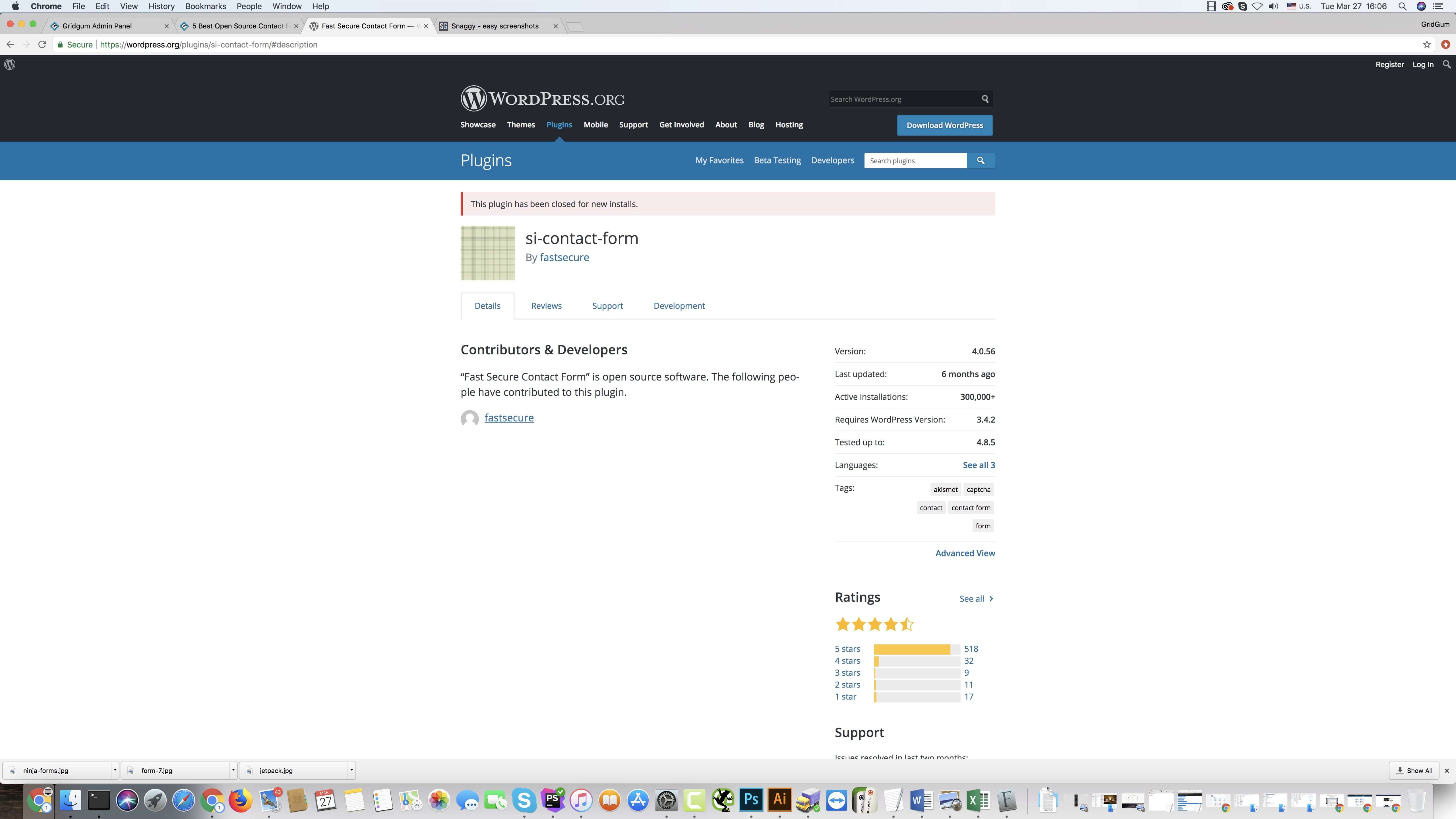Reload the current page
Screen dimensions: 1456x819
coord(42,45)
